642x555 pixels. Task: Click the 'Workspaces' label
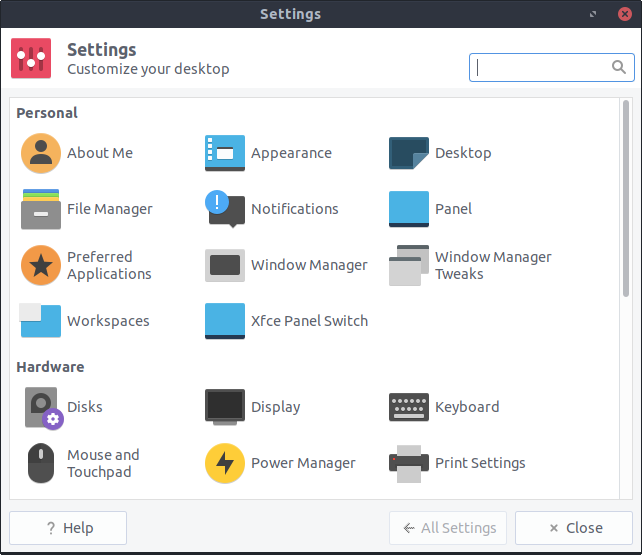pos(108,321)
